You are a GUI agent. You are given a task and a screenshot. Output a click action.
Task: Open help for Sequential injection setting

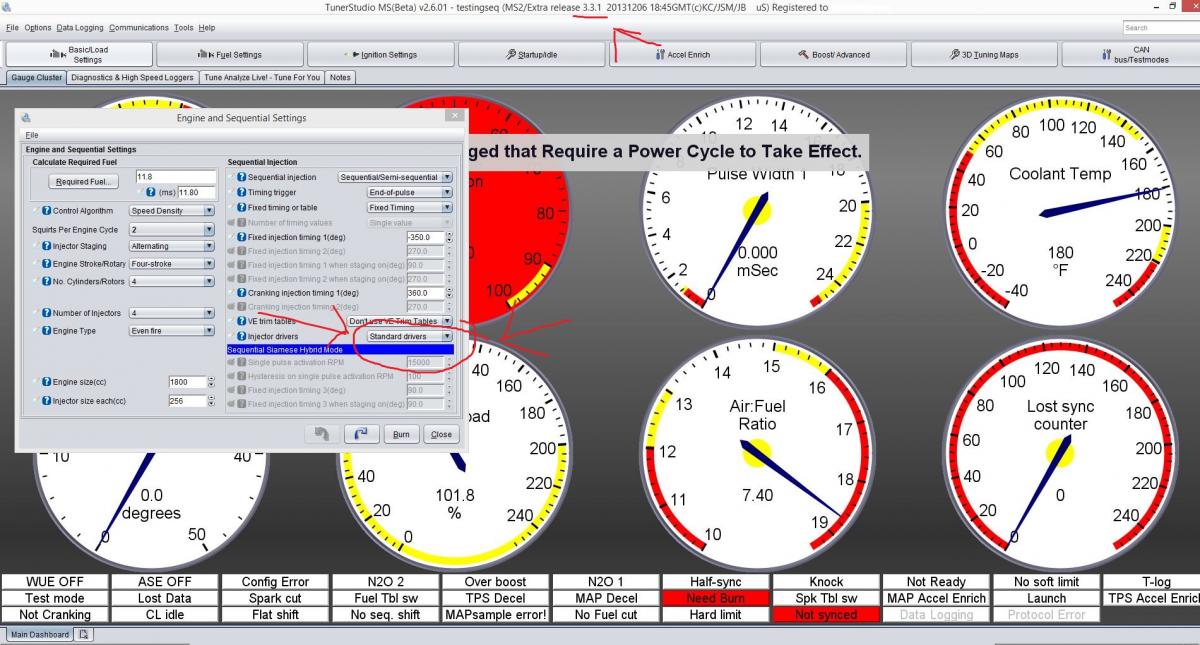242,177
